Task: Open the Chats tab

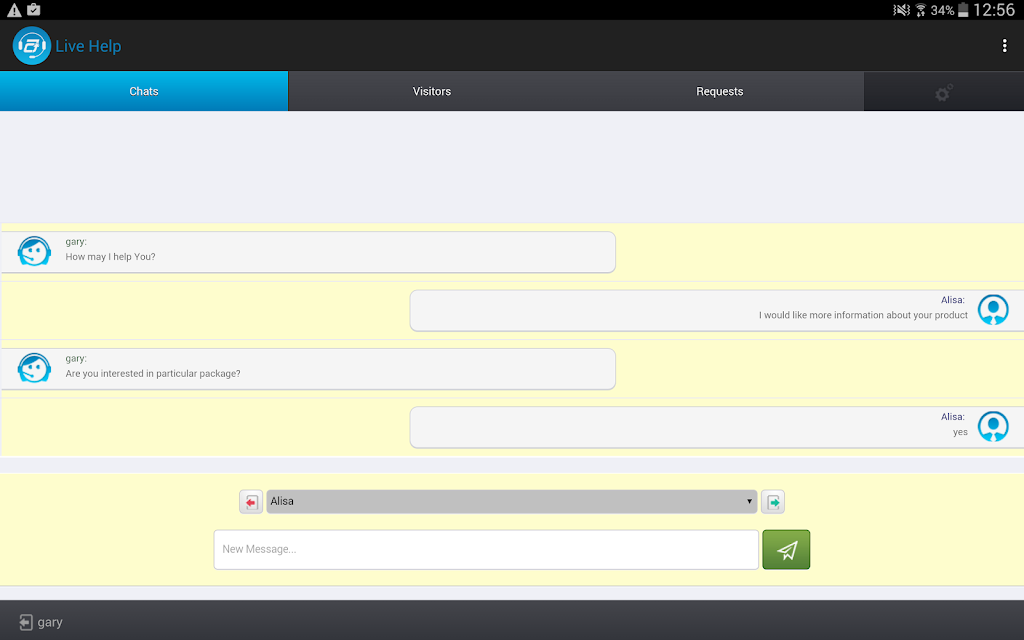Action: point(144,91)
